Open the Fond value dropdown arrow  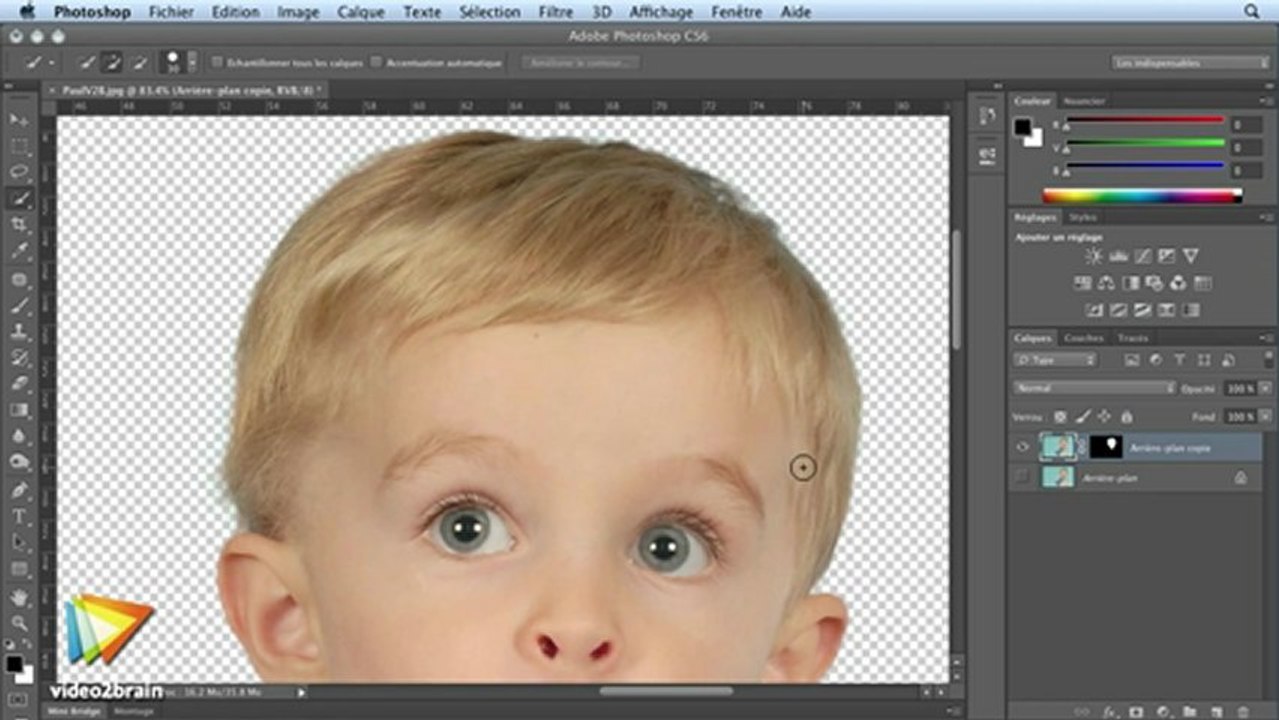click(x=1266, y=417)
